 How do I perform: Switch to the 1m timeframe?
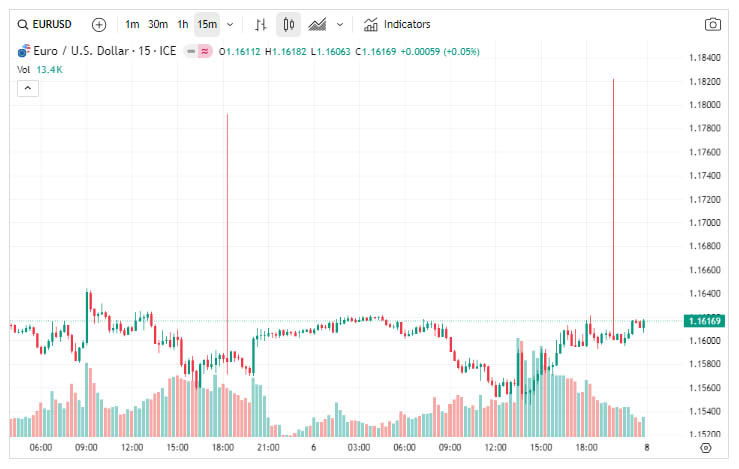point(132,25)
